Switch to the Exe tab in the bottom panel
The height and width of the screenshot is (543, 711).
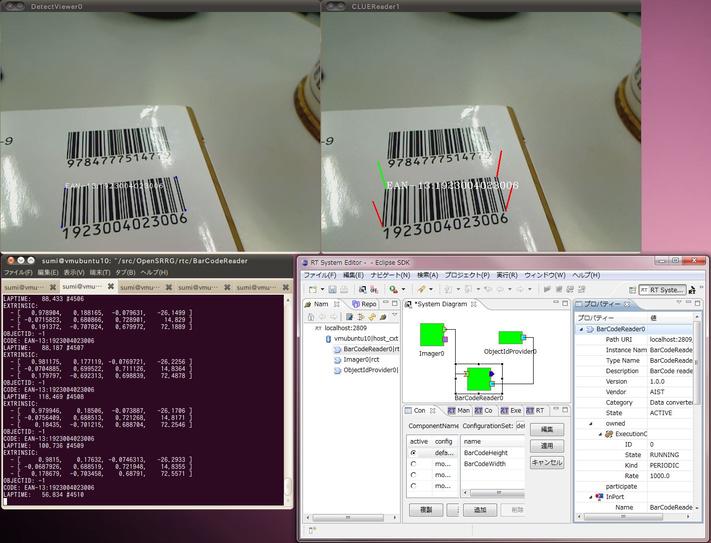coord(511,410)
